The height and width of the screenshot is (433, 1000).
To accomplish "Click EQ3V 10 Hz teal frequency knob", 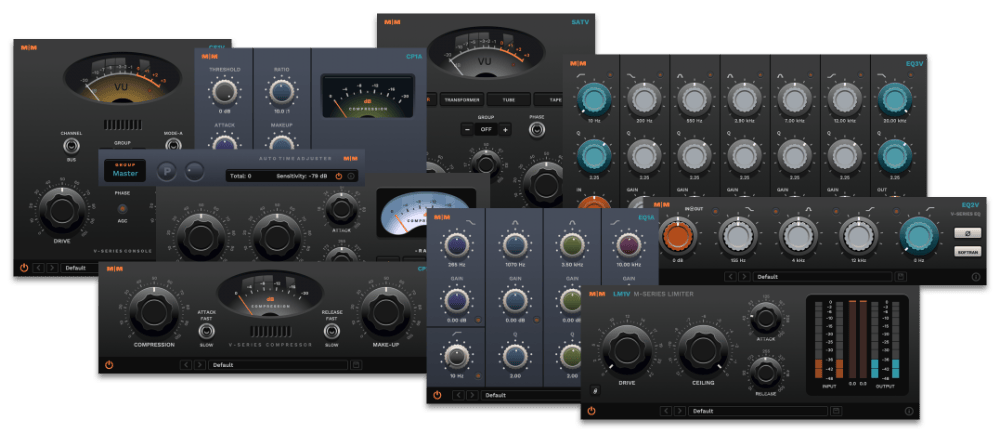I will click(594, 99).
